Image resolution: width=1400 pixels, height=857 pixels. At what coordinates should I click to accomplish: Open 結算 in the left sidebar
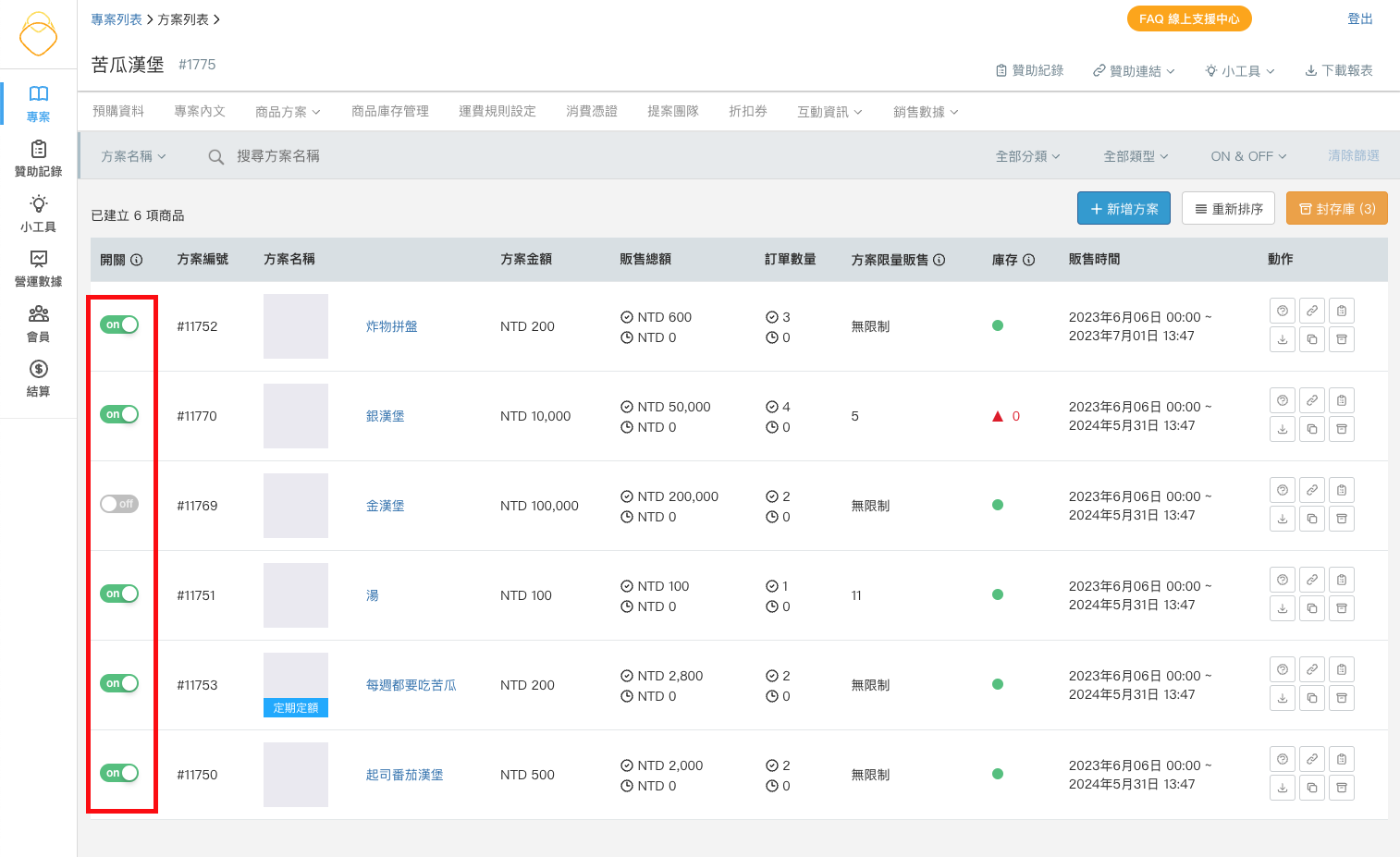tap(38, 379)
